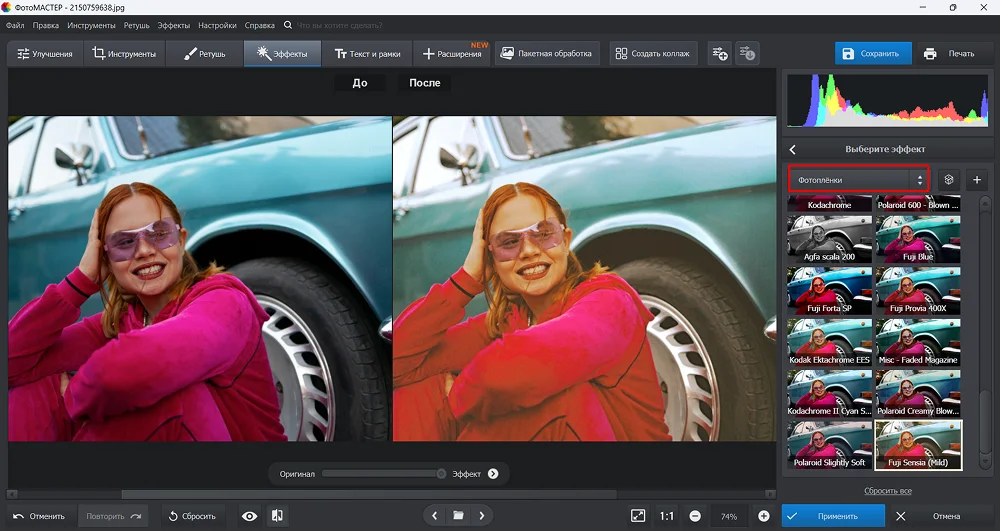
Task: Open the Файл menu
Action: click(15, 25)
